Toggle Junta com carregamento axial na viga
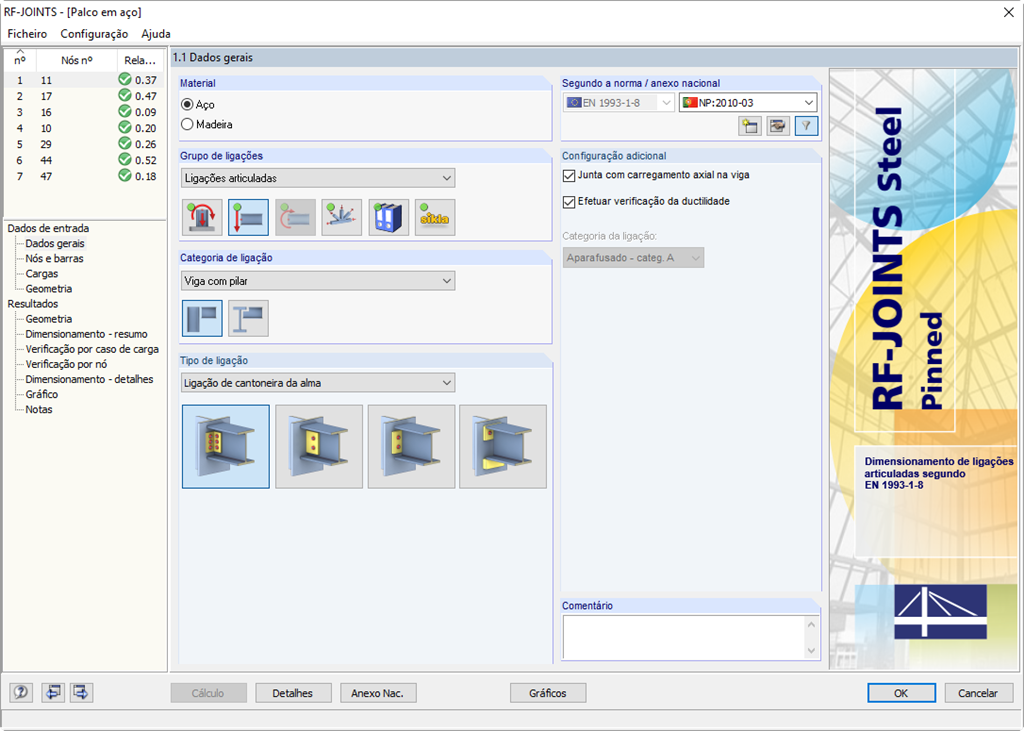This screenshot has width=1024, height=731. (x=569, y=176)
